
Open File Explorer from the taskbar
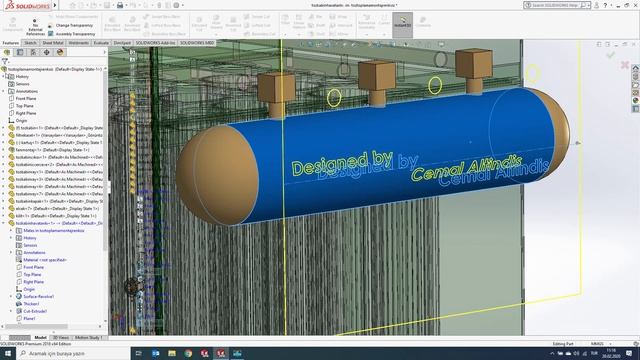[x=172, y=353]
